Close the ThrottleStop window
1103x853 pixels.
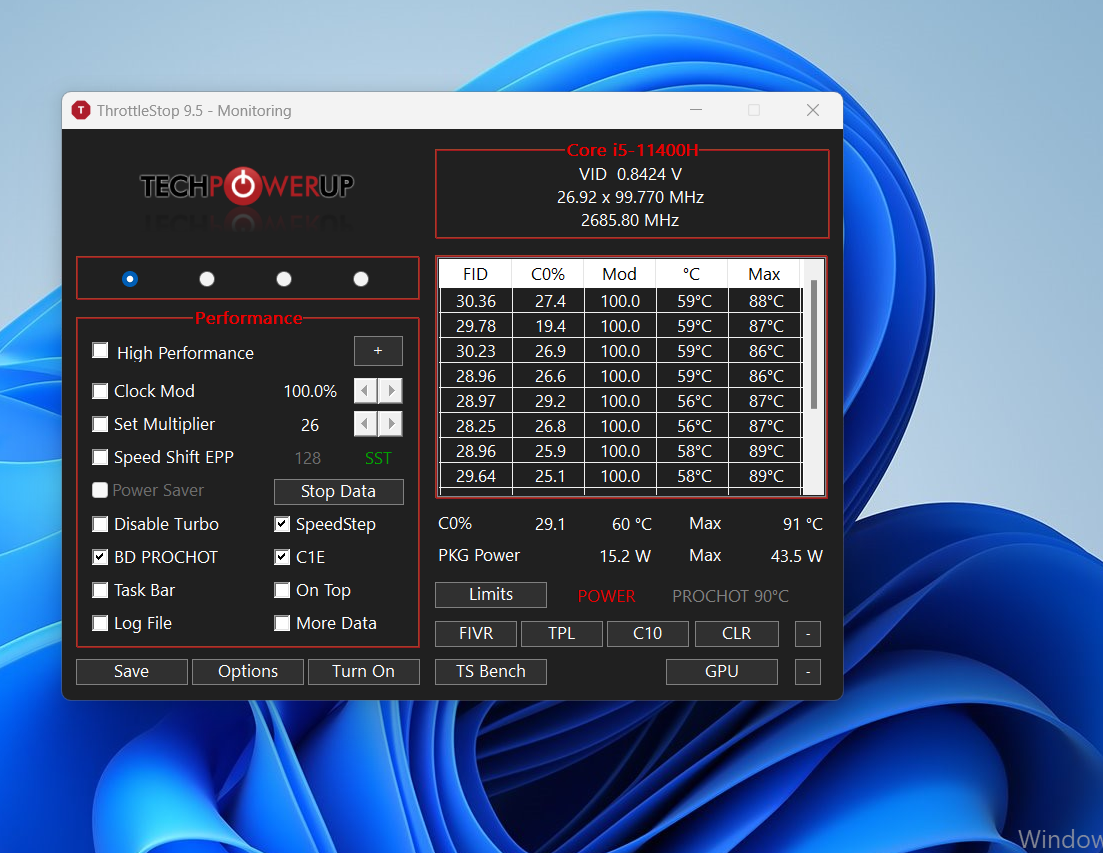coord(813,110)
